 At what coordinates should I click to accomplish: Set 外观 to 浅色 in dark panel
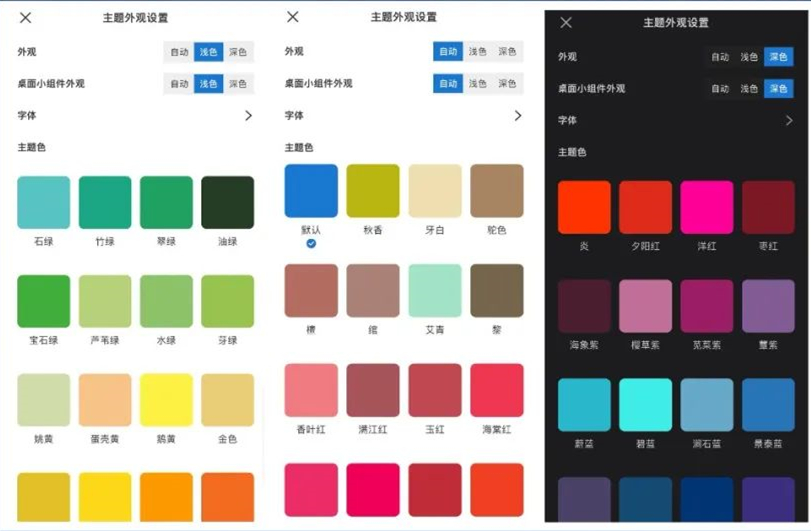pyautogui.click(x=749, y=57)
